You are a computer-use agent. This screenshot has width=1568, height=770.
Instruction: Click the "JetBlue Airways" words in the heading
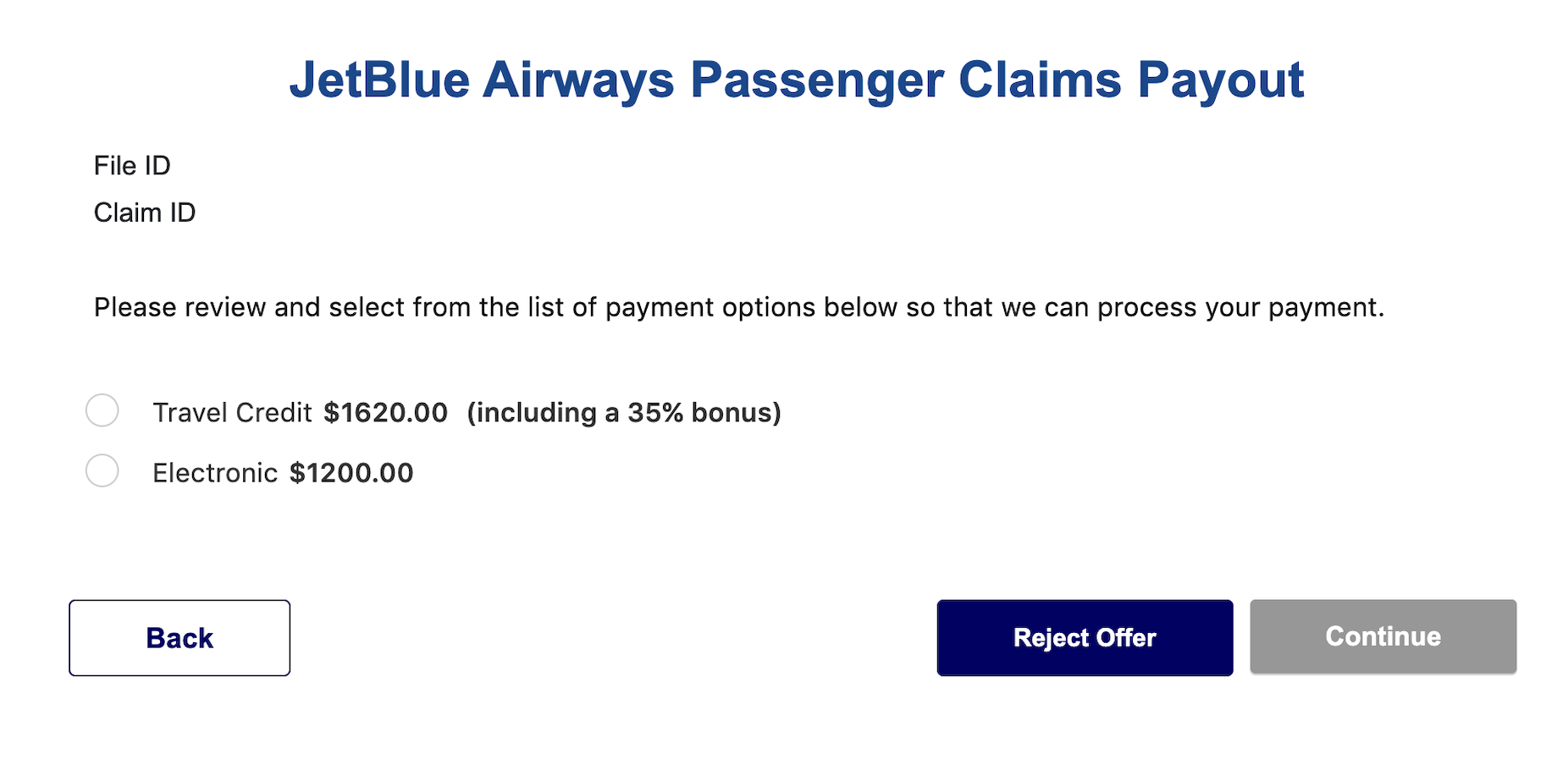[482, 80]
